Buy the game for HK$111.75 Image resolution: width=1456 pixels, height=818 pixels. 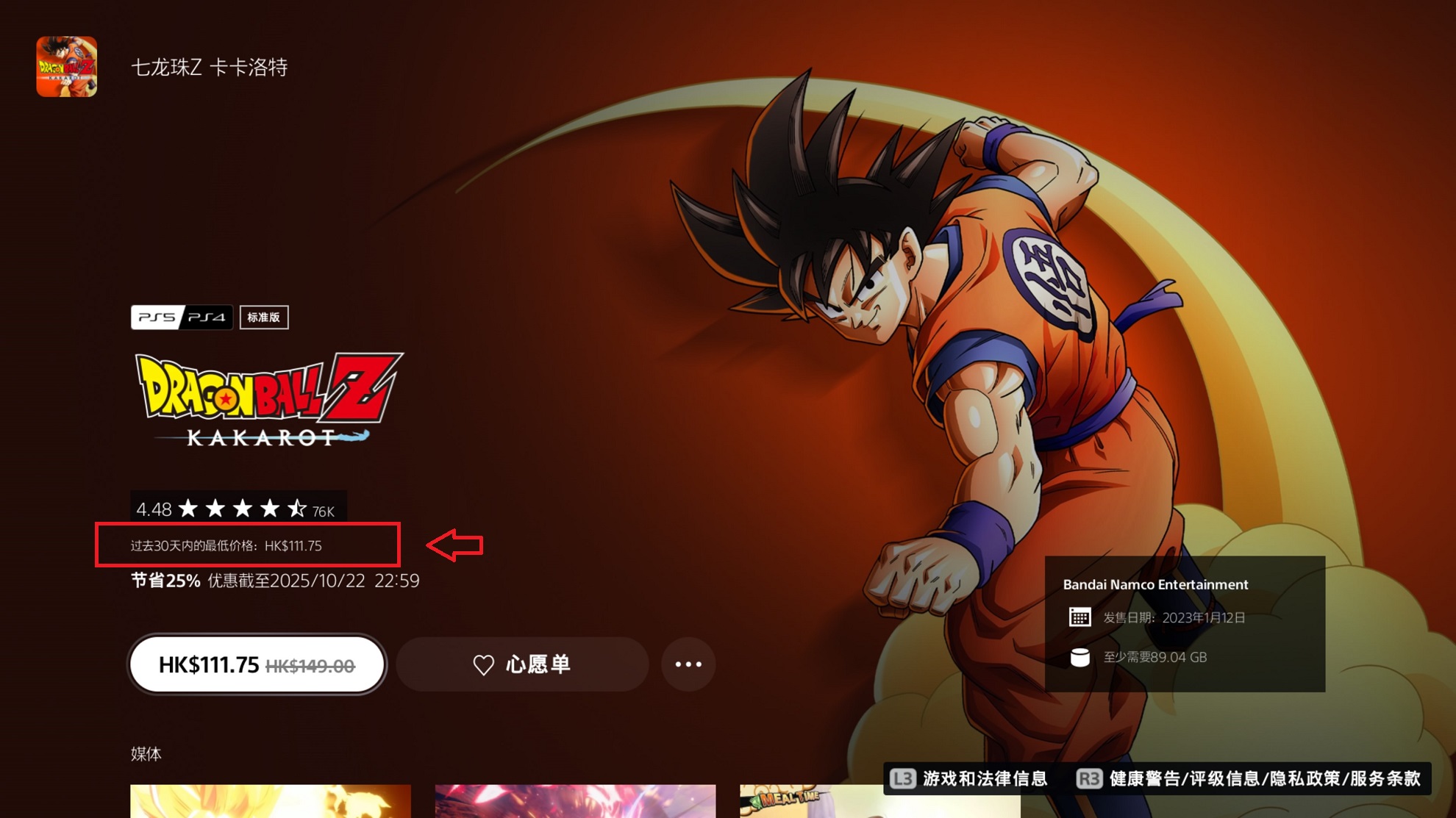[x=257, y=664]
